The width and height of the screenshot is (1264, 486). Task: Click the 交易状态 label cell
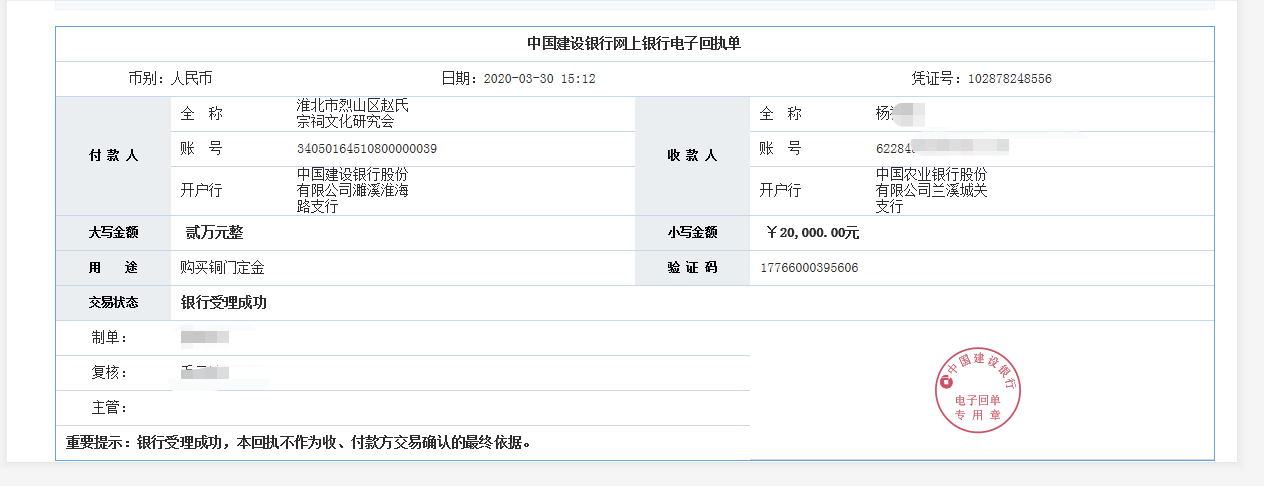point(113,303)
